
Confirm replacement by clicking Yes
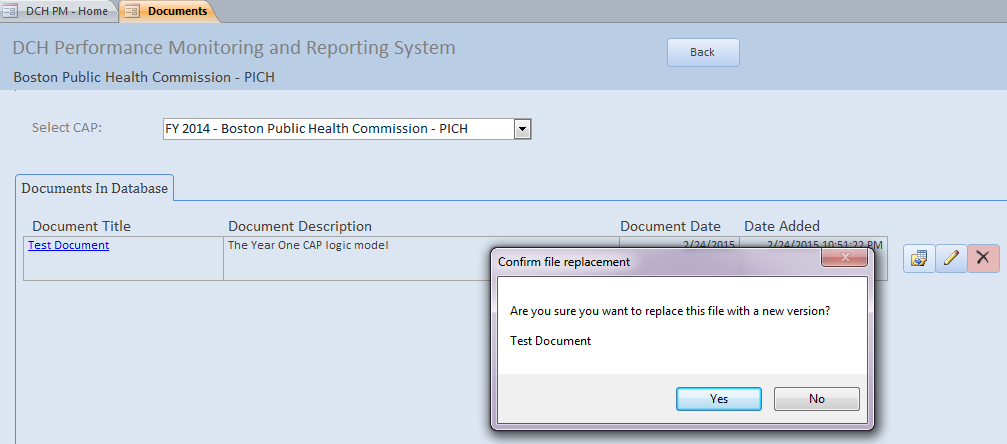[x=718, y=398]
